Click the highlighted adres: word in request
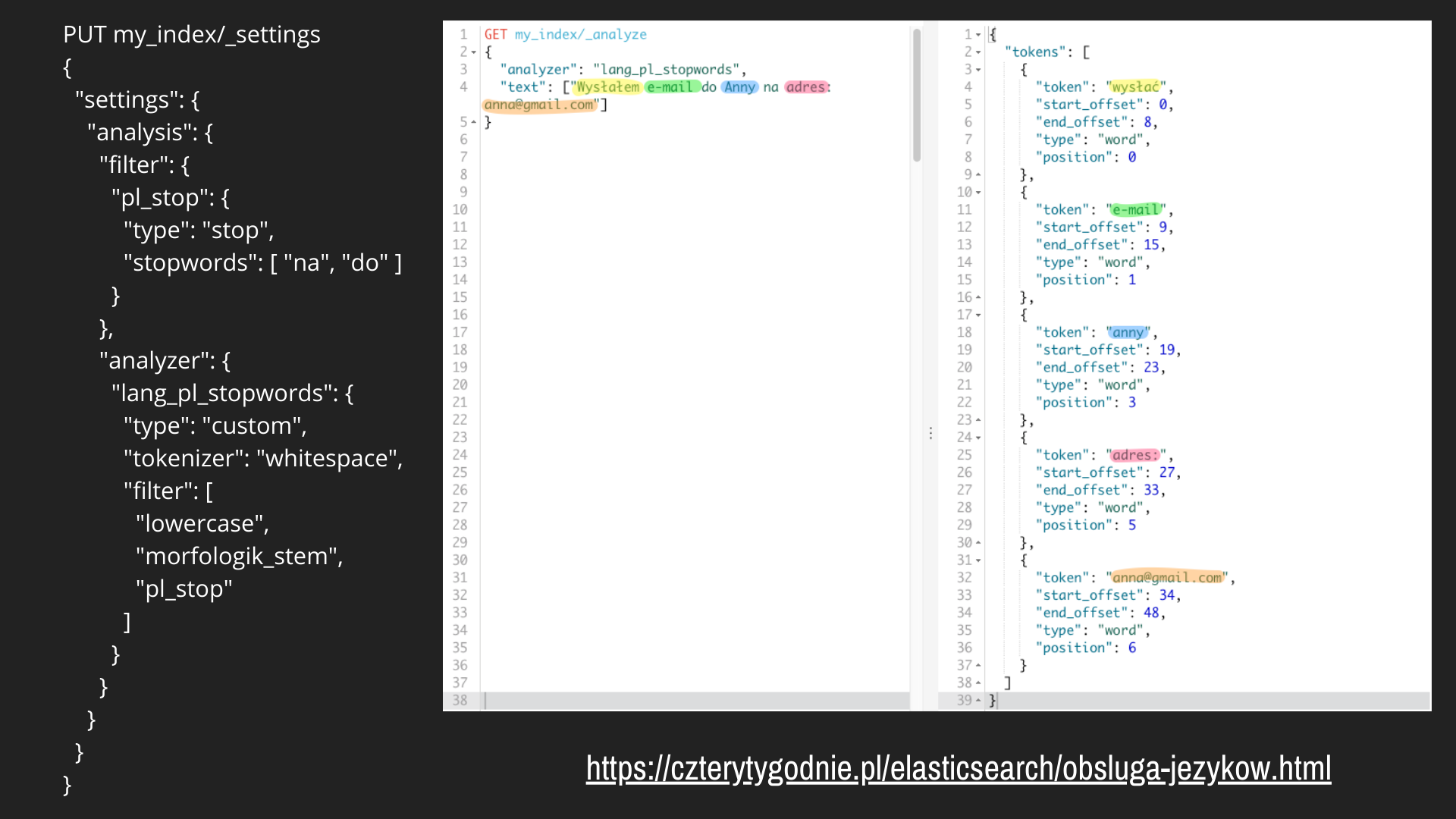Screen dimensions: 1456x819 coord(806,87)
